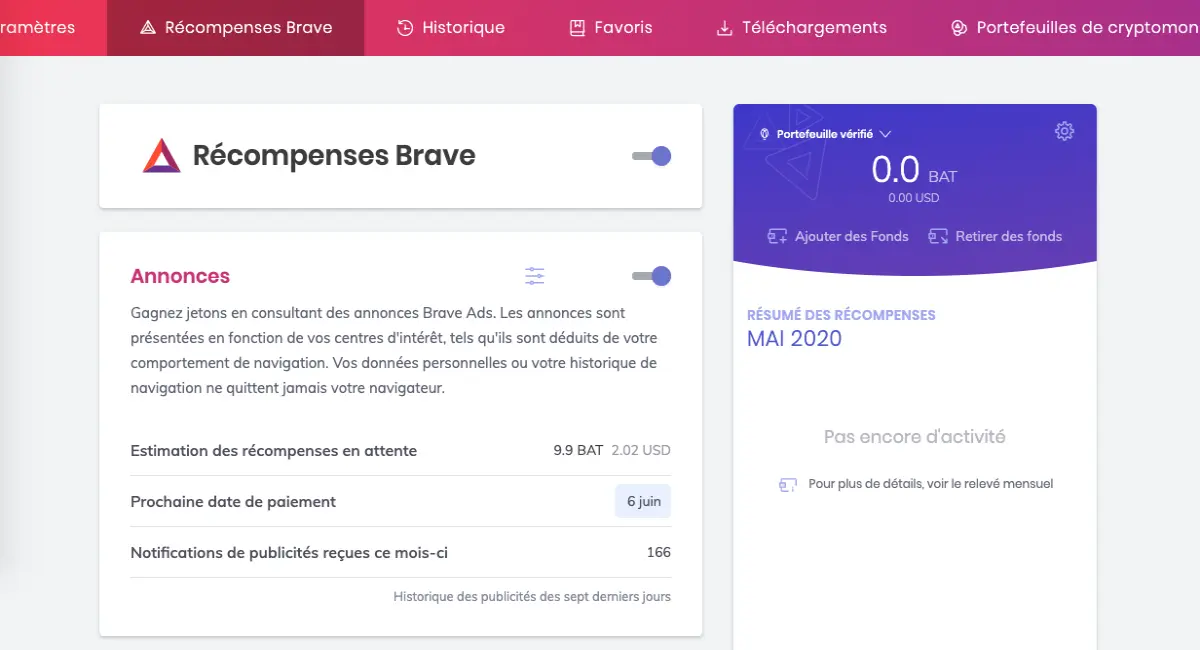This screenshot has height=650, width=1200.
Task: Click the Pas encore d'activité message
Action: pyautogui.click(x=915, y=437)
